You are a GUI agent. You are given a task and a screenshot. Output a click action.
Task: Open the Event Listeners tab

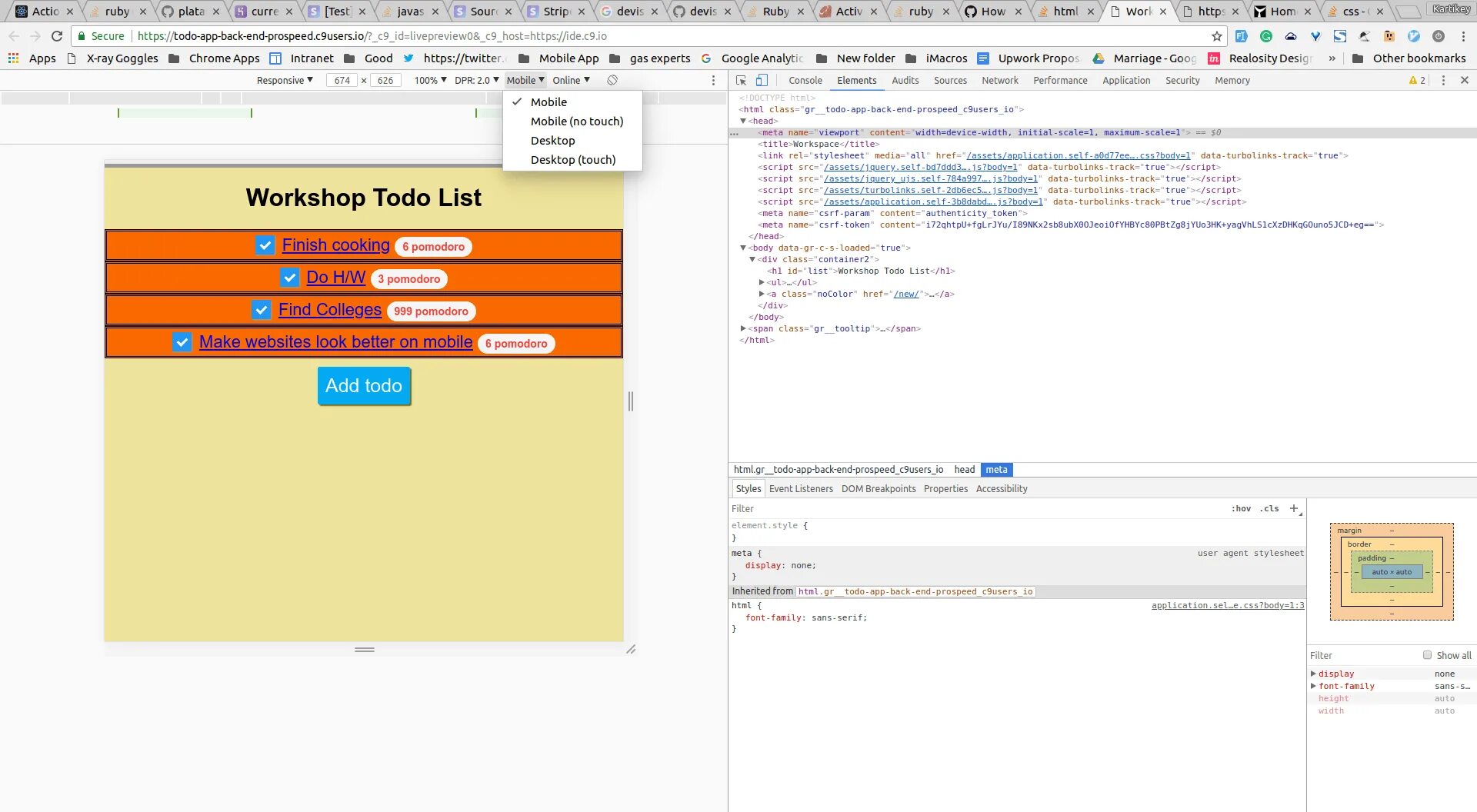pyautogui.click(x=801, y=488)
